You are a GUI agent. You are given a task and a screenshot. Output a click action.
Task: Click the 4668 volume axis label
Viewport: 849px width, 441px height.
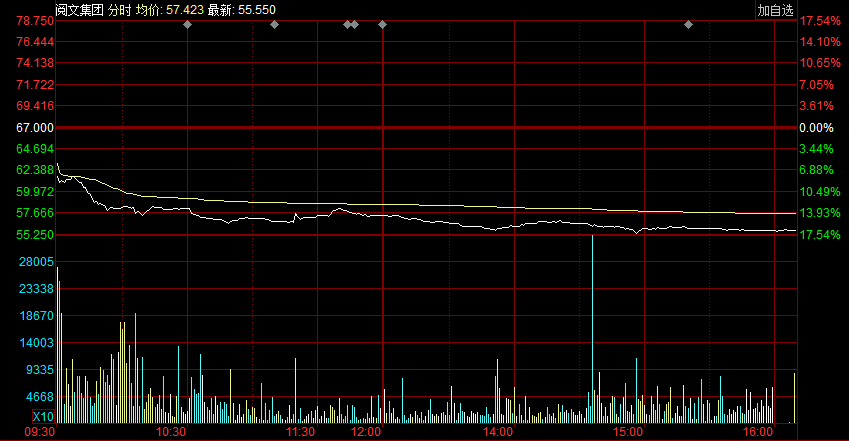click(40, 397)
